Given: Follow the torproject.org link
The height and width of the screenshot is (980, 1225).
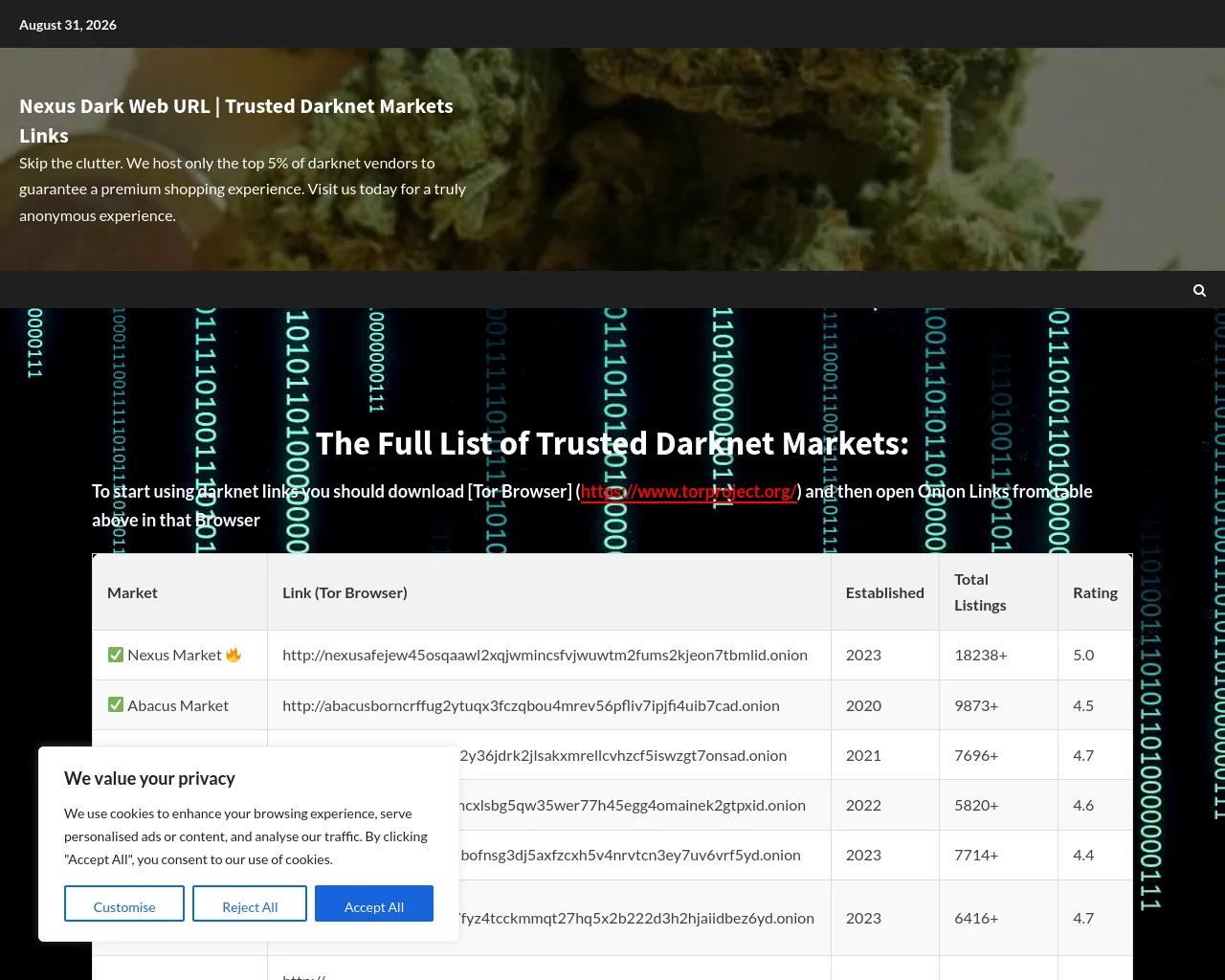Looking at the screenshot, I should [689, 491].
